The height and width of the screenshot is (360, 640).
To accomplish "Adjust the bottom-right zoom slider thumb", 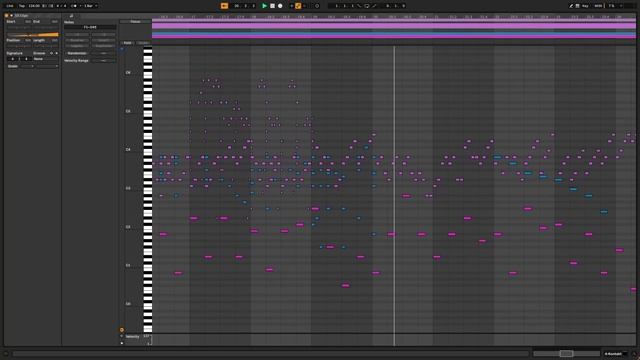I will [566, 353].
